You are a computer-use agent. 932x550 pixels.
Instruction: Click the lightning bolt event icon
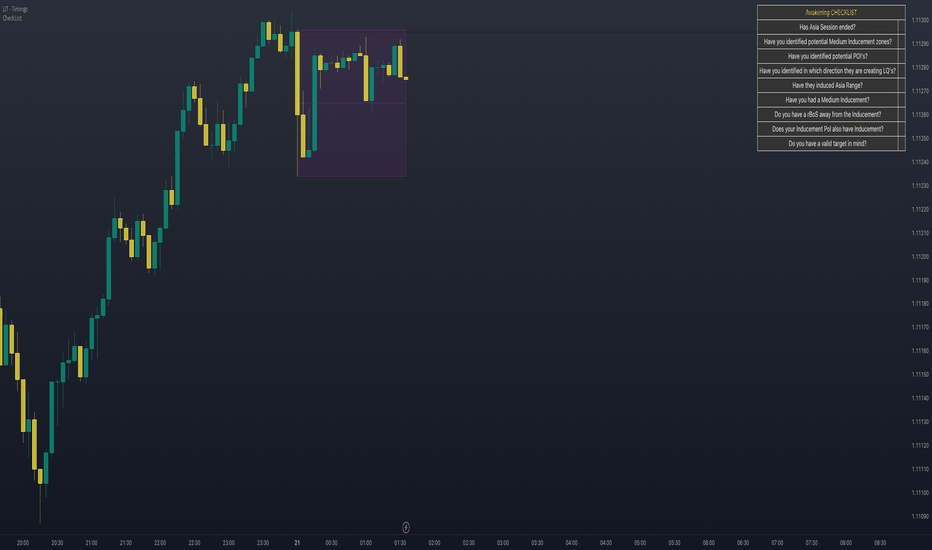[406, 527]
